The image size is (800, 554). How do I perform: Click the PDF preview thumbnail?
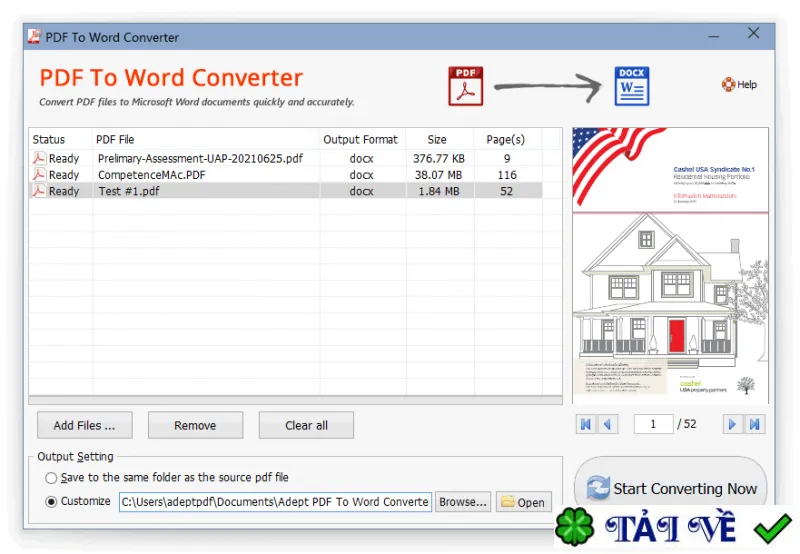click(670, 265)
